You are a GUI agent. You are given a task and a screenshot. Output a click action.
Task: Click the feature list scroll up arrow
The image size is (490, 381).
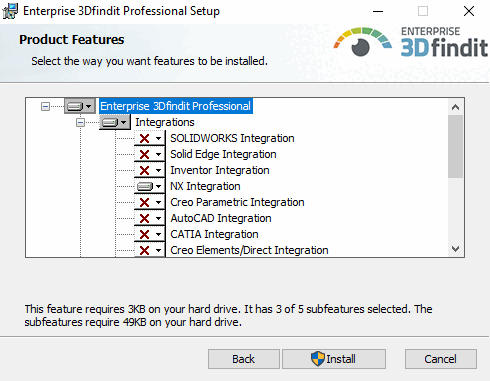coord(455,107)
